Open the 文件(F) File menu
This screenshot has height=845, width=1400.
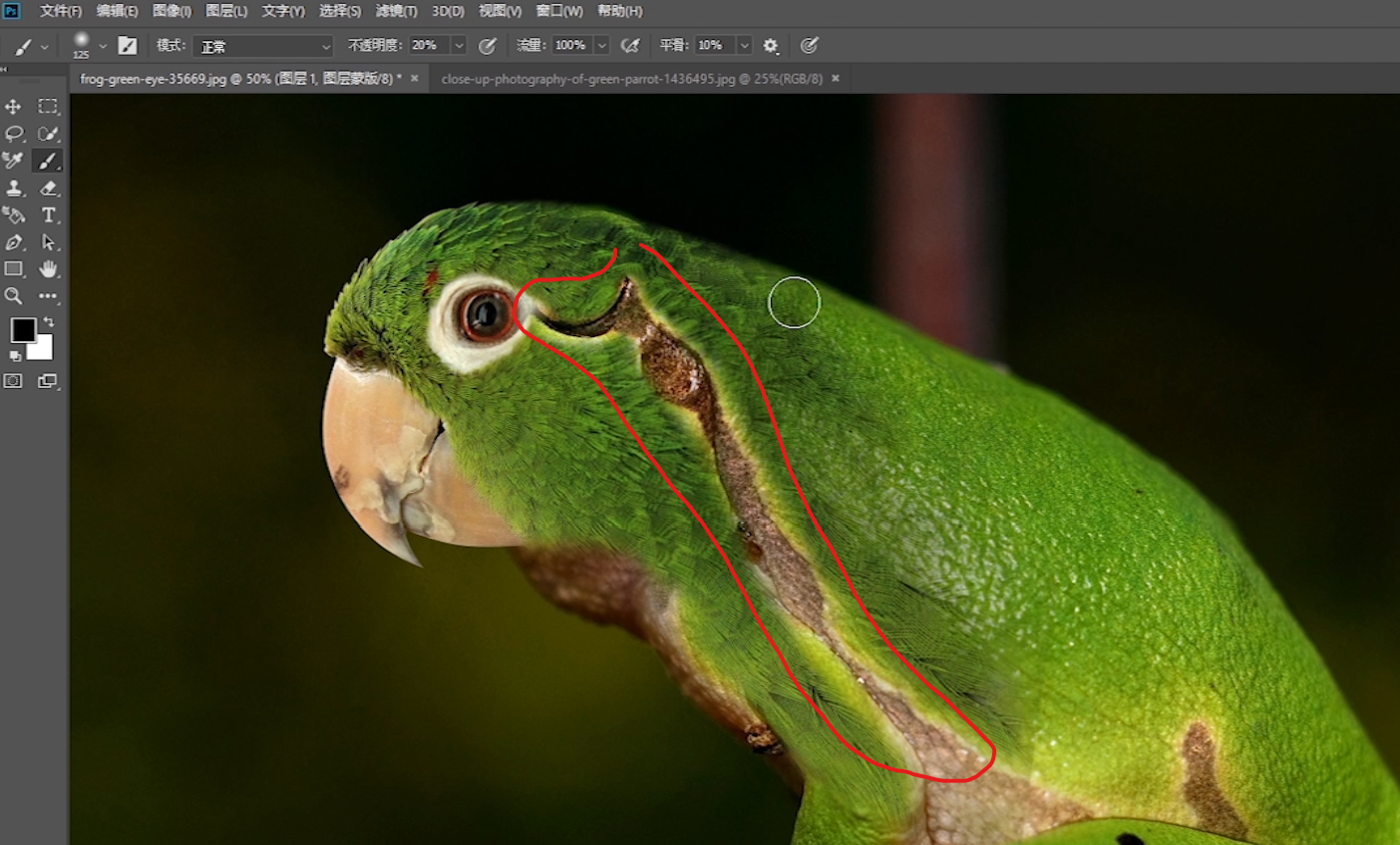pos(61,11)
